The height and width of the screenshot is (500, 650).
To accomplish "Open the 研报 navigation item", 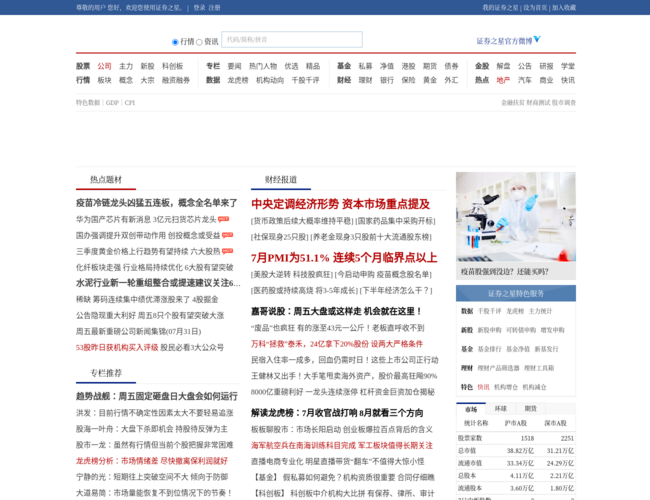I will click(546, 66).
